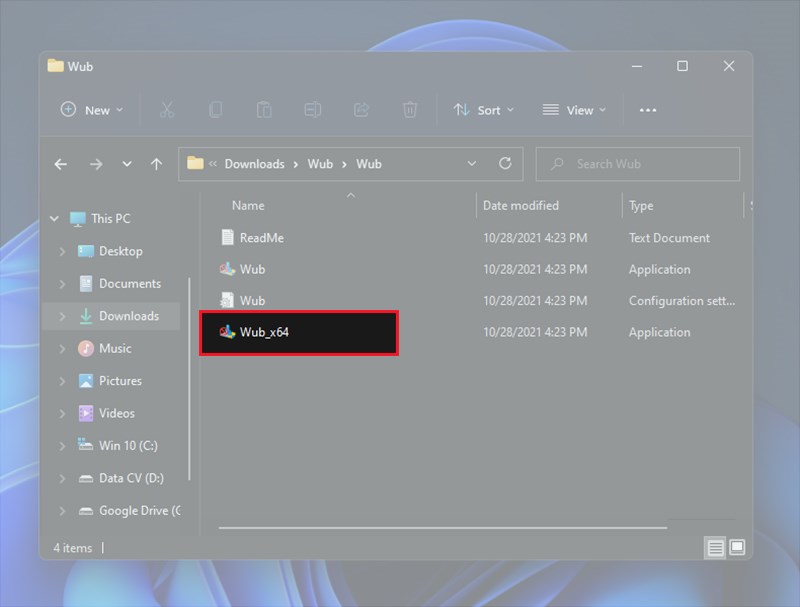Image resolution: width=800 pixels, height=607 pixels.
Task: Switch to details view layout
Action: tap(714, 548)
